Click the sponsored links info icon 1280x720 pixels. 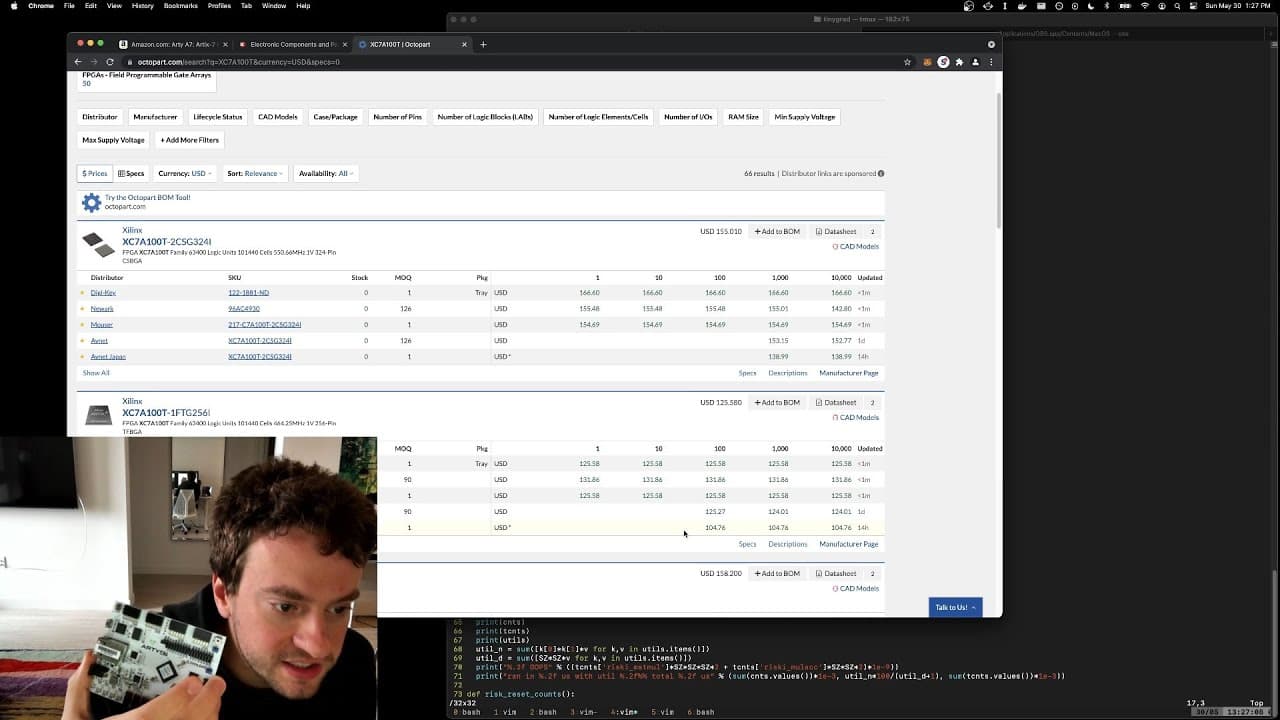coord(881,173)
